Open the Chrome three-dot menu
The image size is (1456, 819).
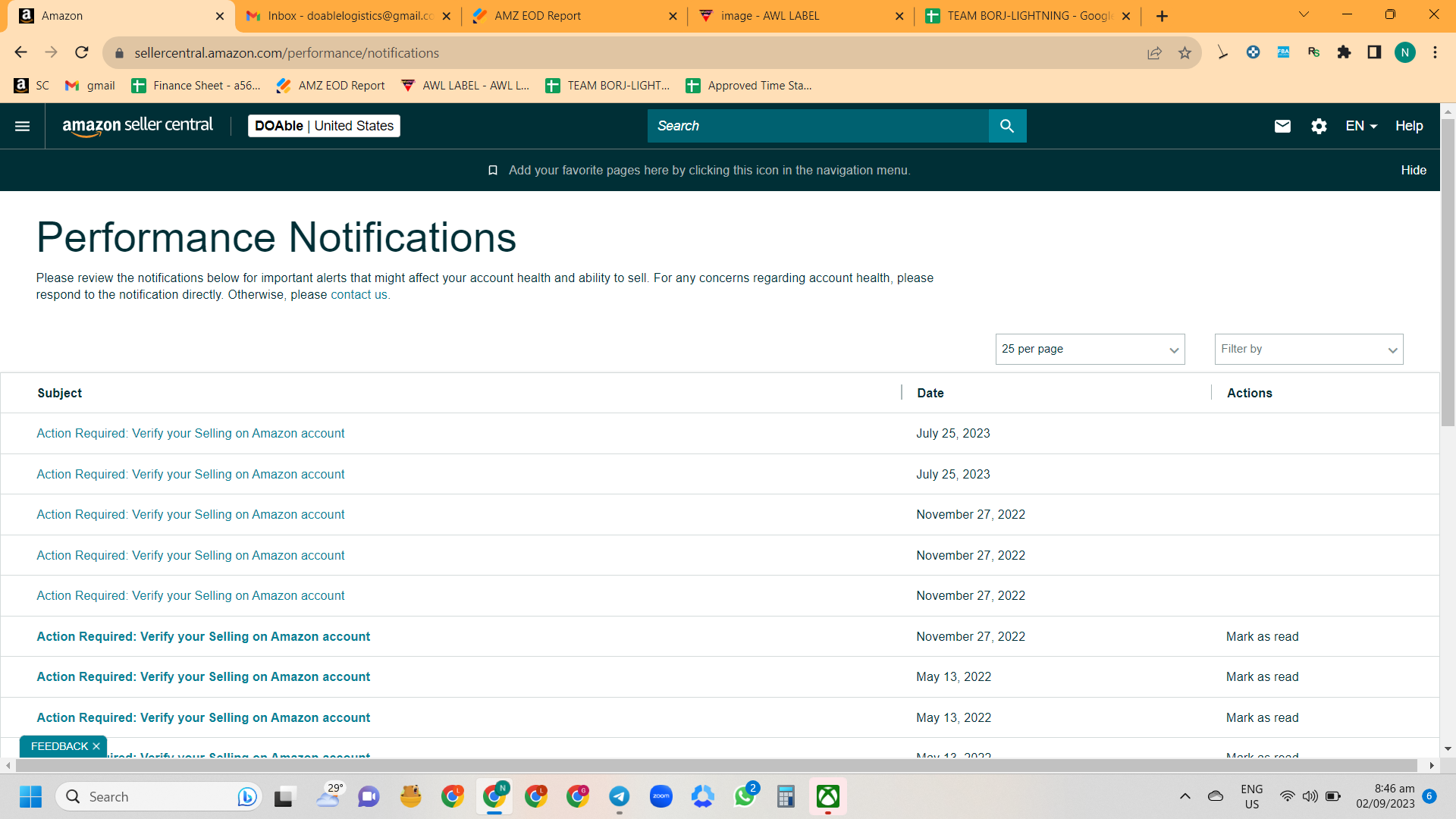pyautogui.click(x=1435, y=52)
